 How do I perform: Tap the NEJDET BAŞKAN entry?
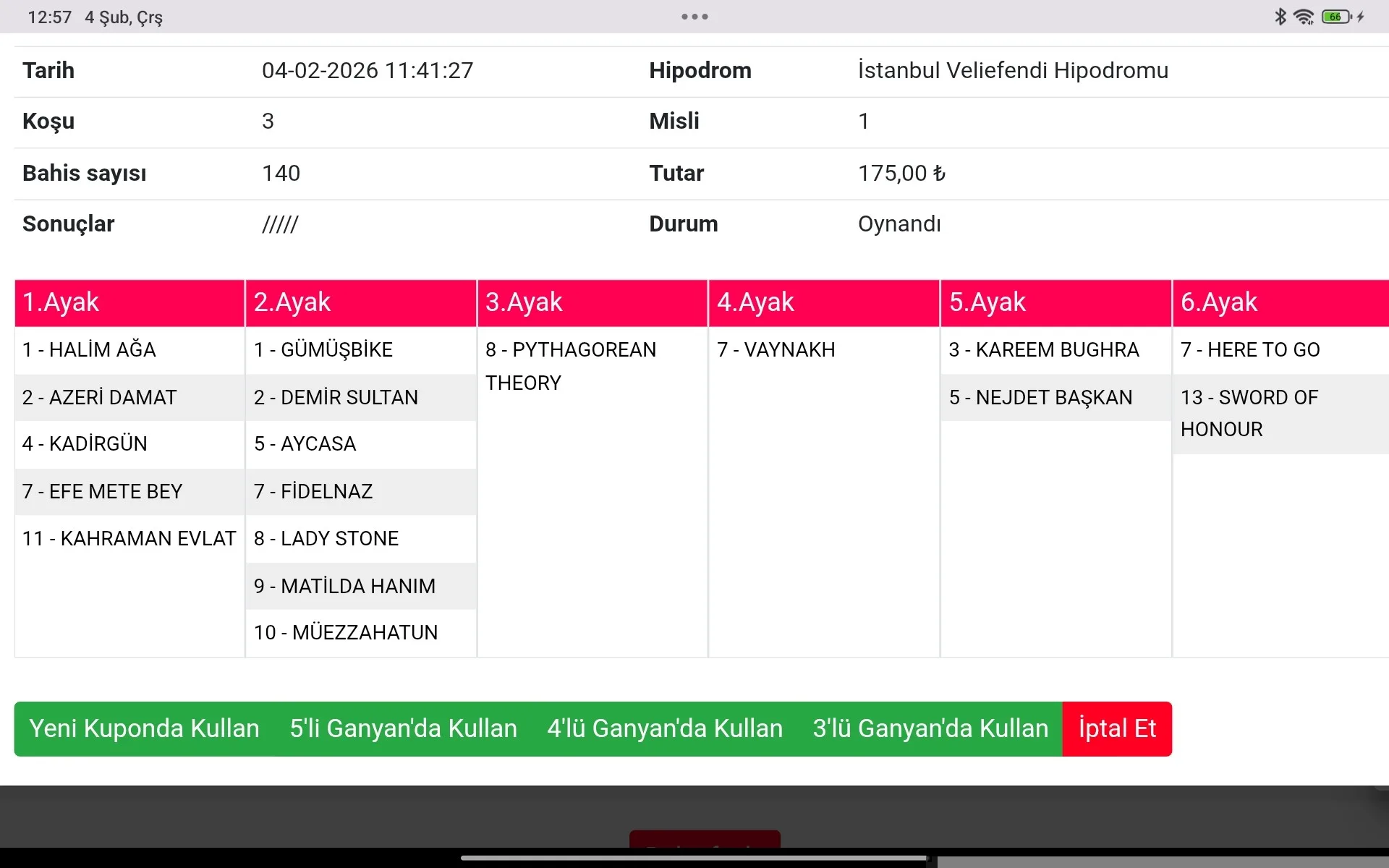tap(1040, 397)
